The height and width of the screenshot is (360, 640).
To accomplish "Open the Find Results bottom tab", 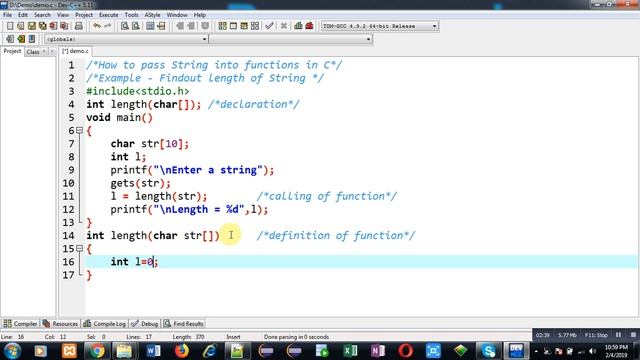I will 183,324.
